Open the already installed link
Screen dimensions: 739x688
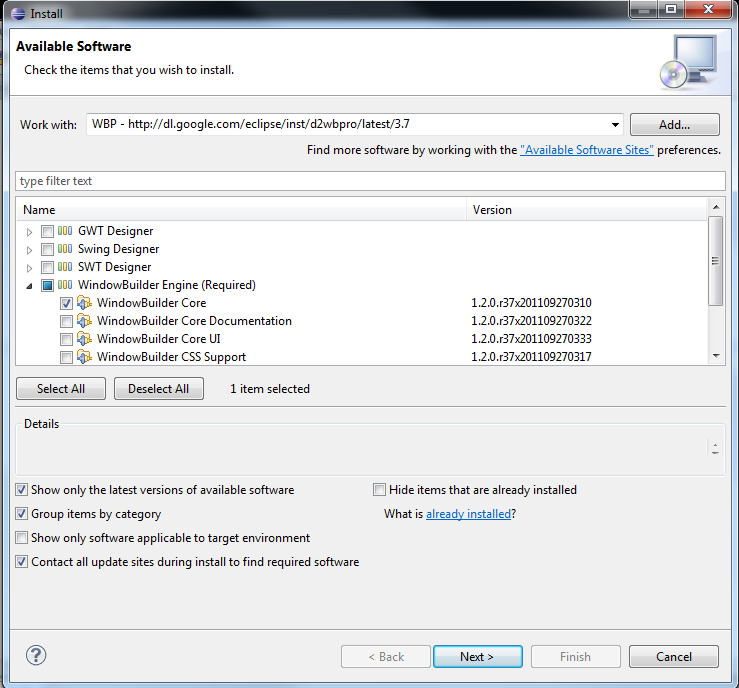click(x=468, y=514)
